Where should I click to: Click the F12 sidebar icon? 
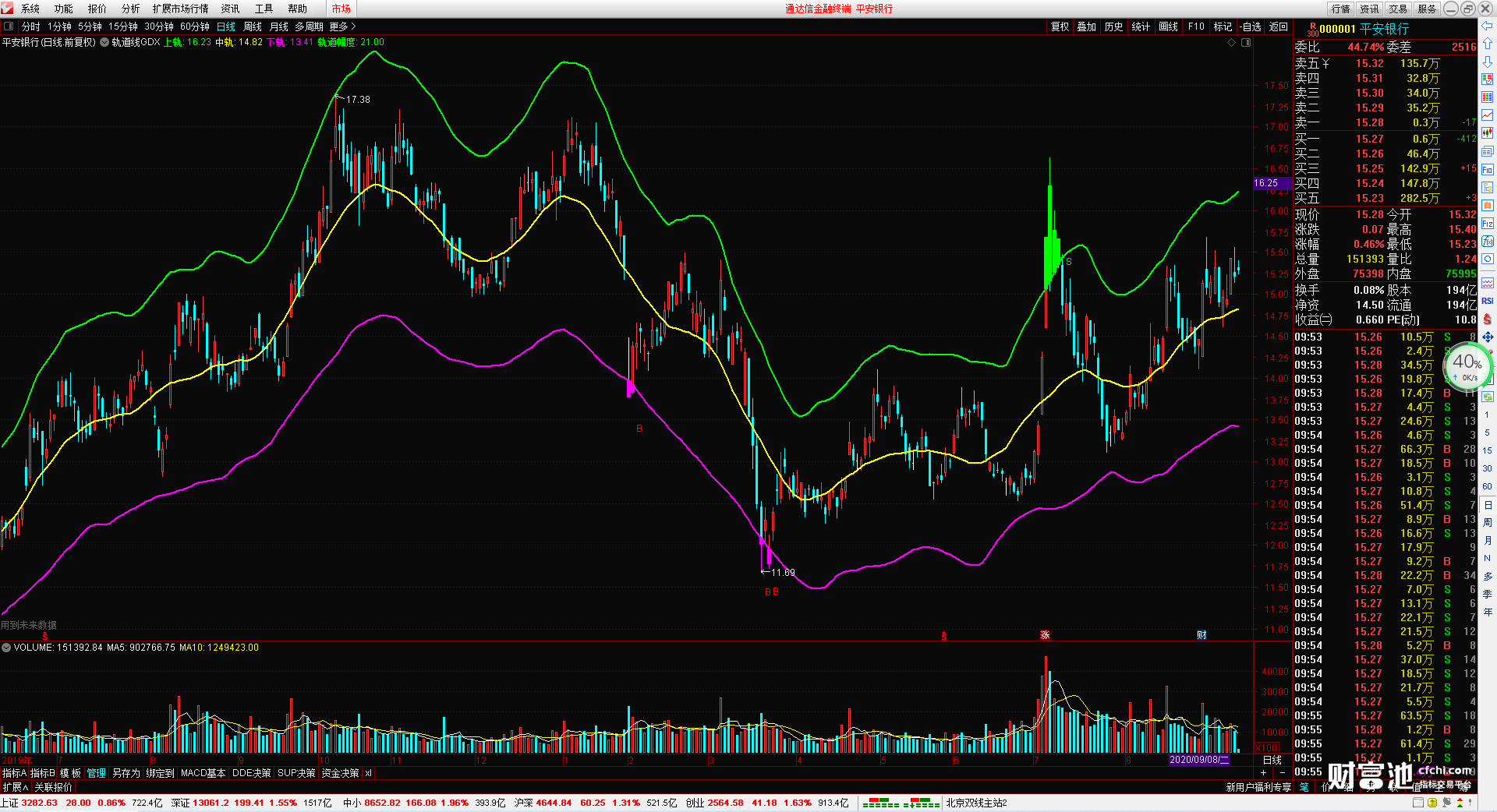pyautogui.click(x=1488, y=223)
